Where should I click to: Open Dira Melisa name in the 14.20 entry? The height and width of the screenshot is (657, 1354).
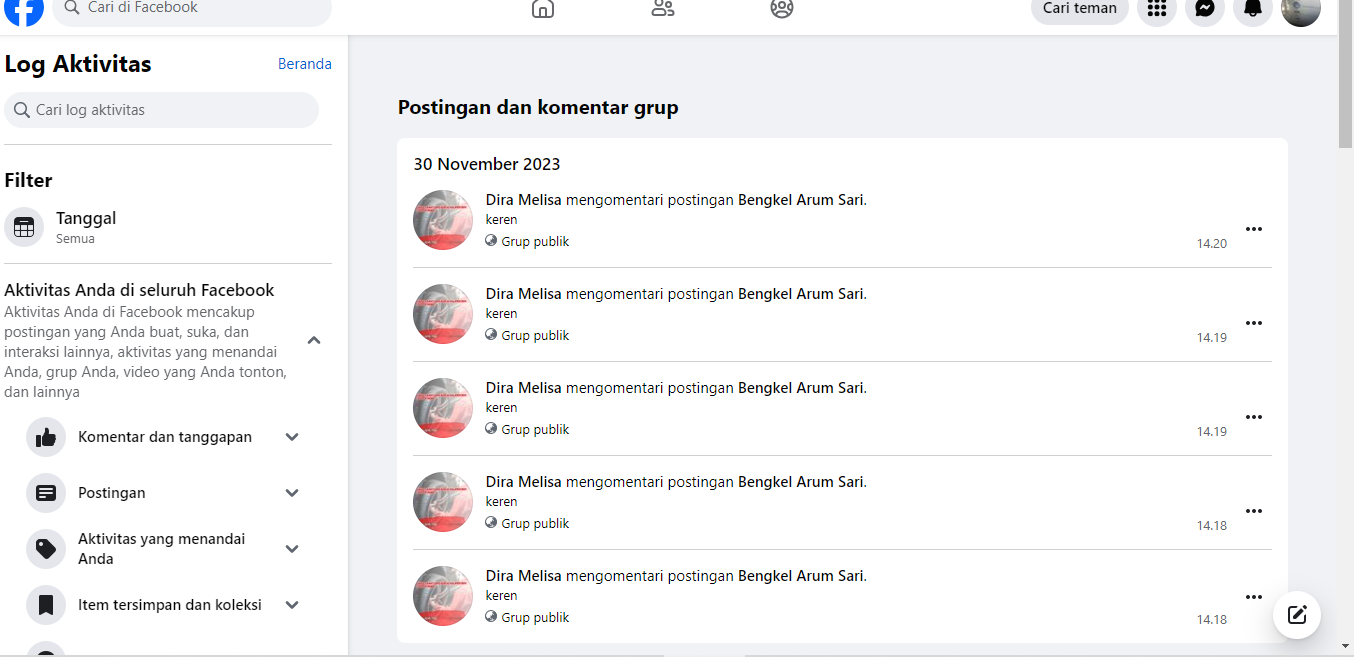pyautogui.click(x=524, y=200)
